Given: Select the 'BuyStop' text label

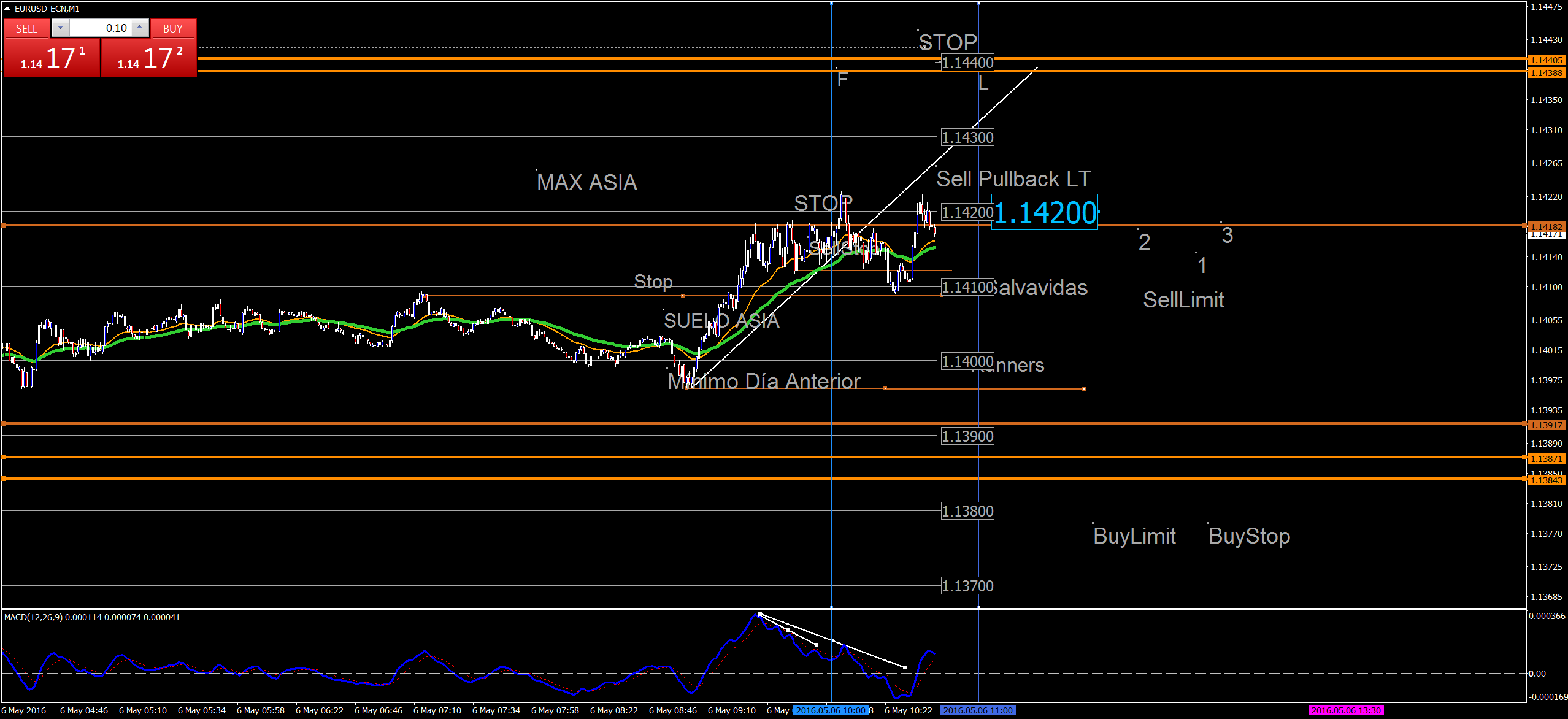Looking at the screenshot, I should point(1248,536).
